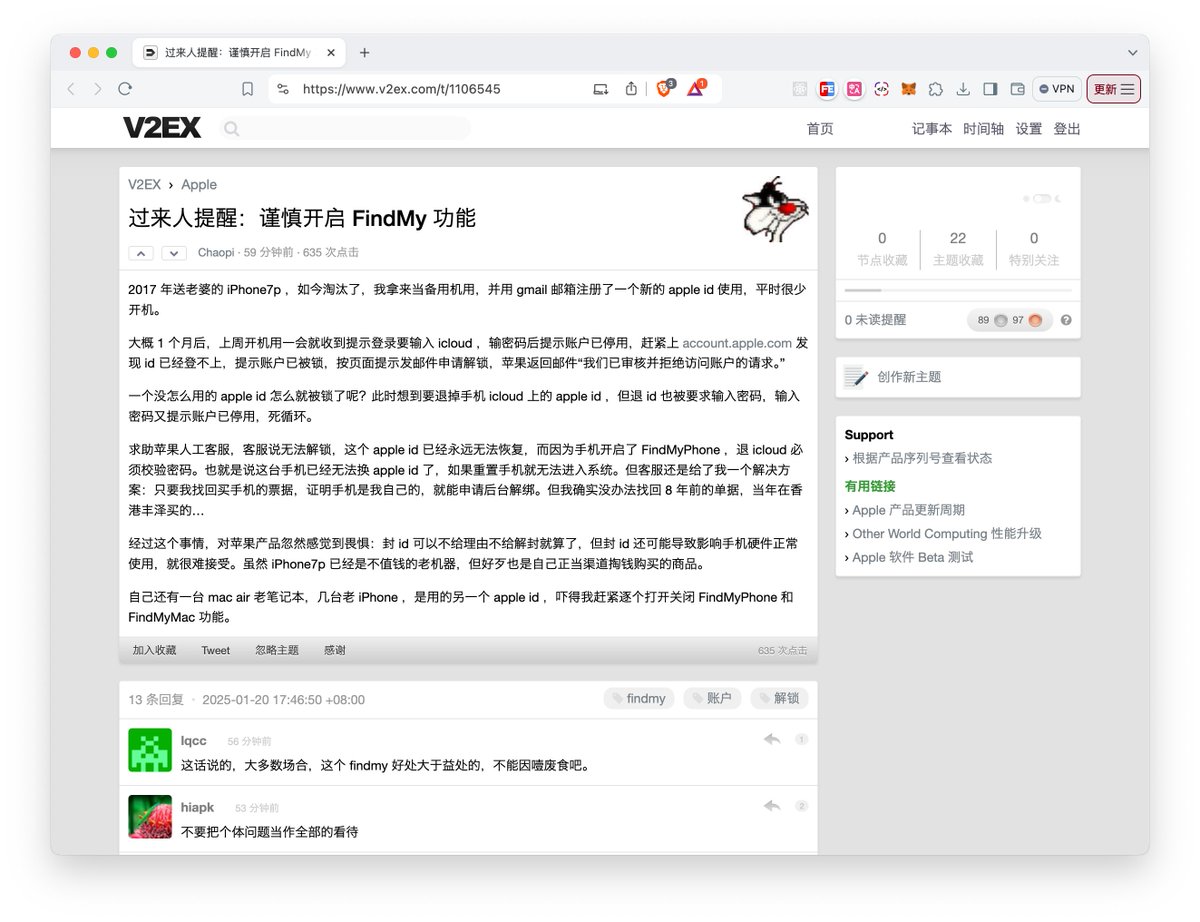Open author Chaopi's profile link
1200x922 pixels.
(216, 253)
